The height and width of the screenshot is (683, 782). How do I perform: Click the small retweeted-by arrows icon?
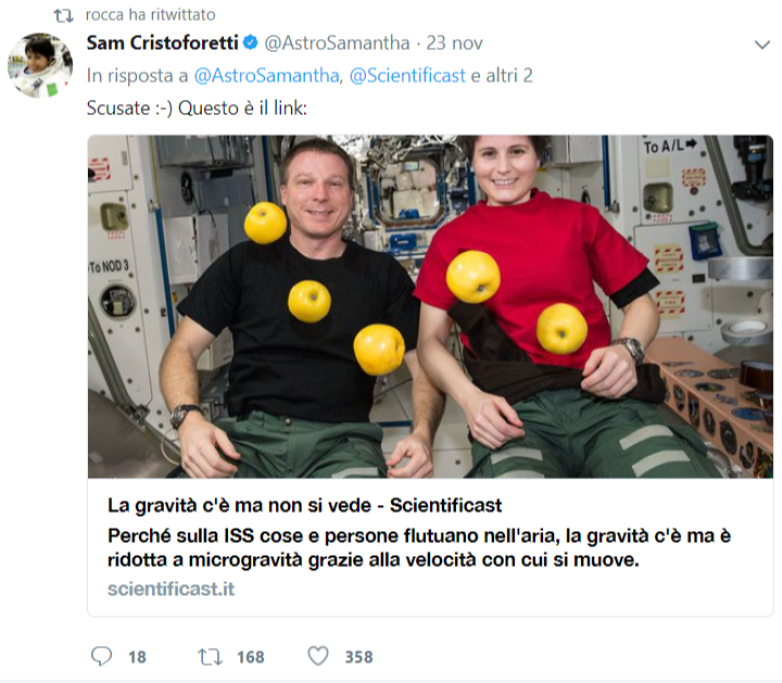[x=63, y=16]
